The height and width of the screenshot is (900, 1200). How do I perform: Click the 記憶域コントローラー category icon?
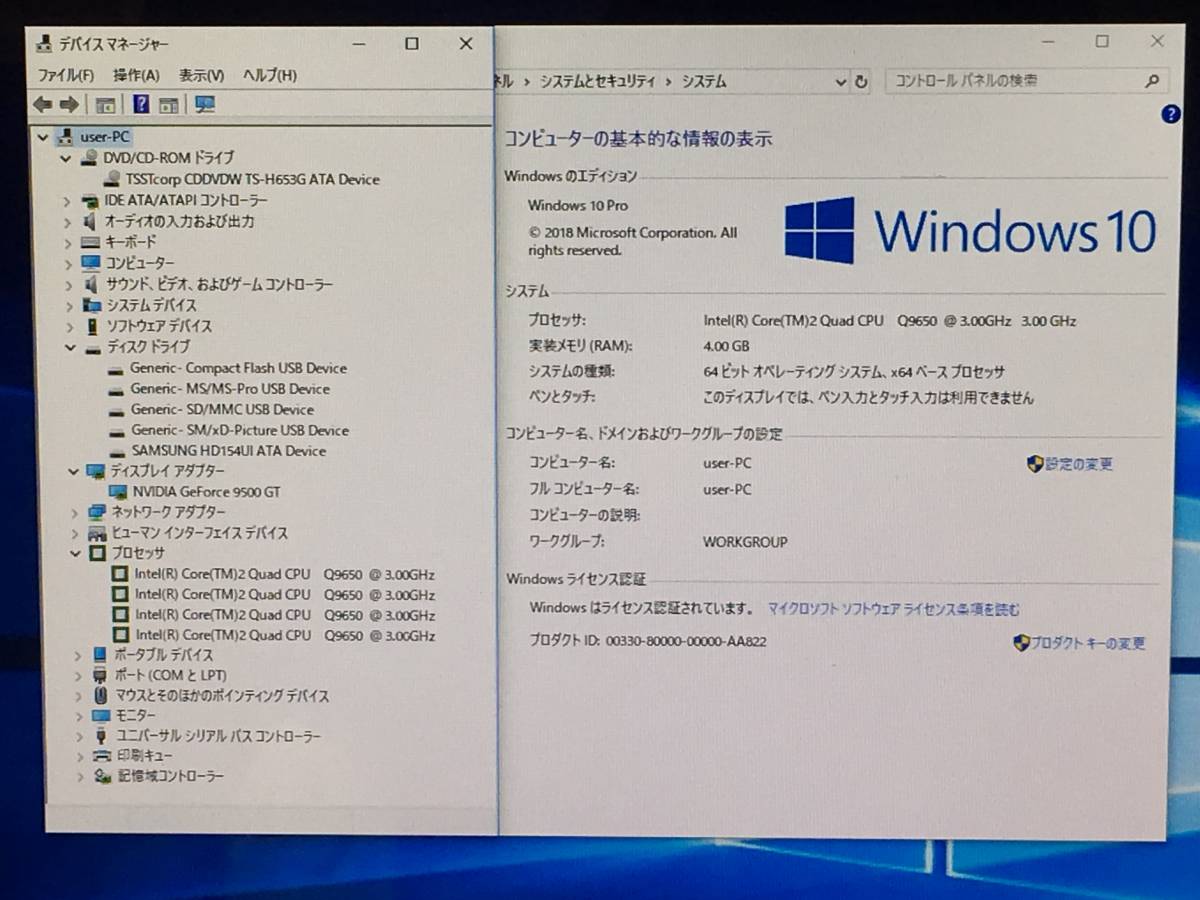click(102, 776)
